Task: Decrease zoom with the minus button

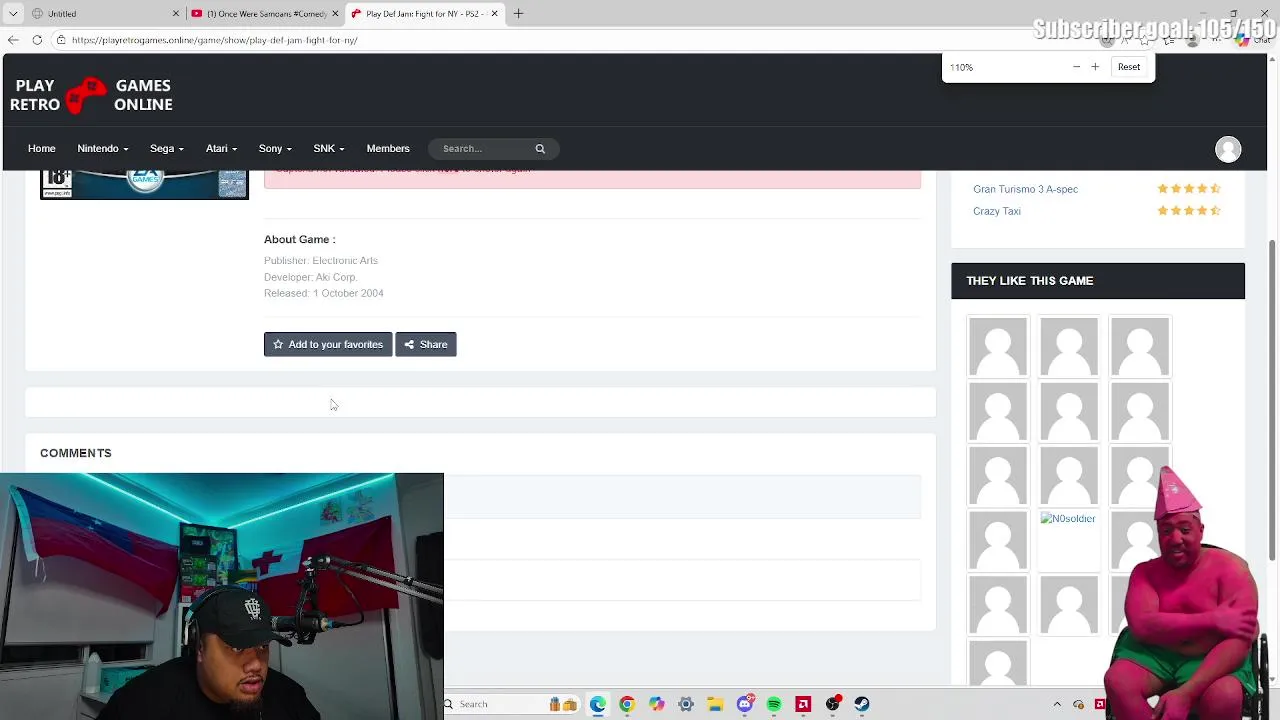Action: (1076, 67)
